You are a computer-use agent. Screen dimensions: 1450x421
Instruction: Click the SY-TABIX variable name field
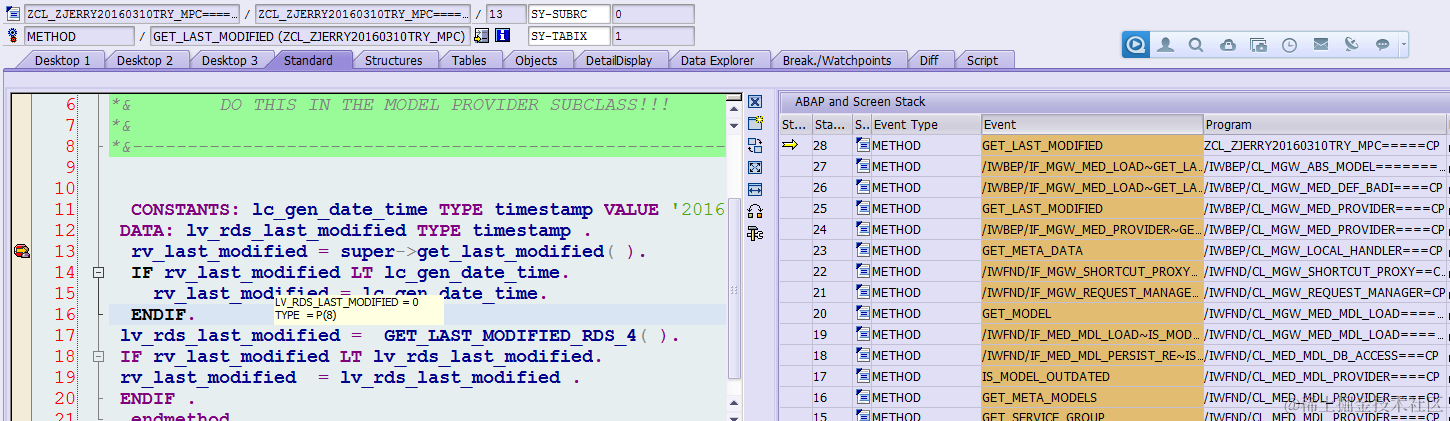[x=568, y=36]
